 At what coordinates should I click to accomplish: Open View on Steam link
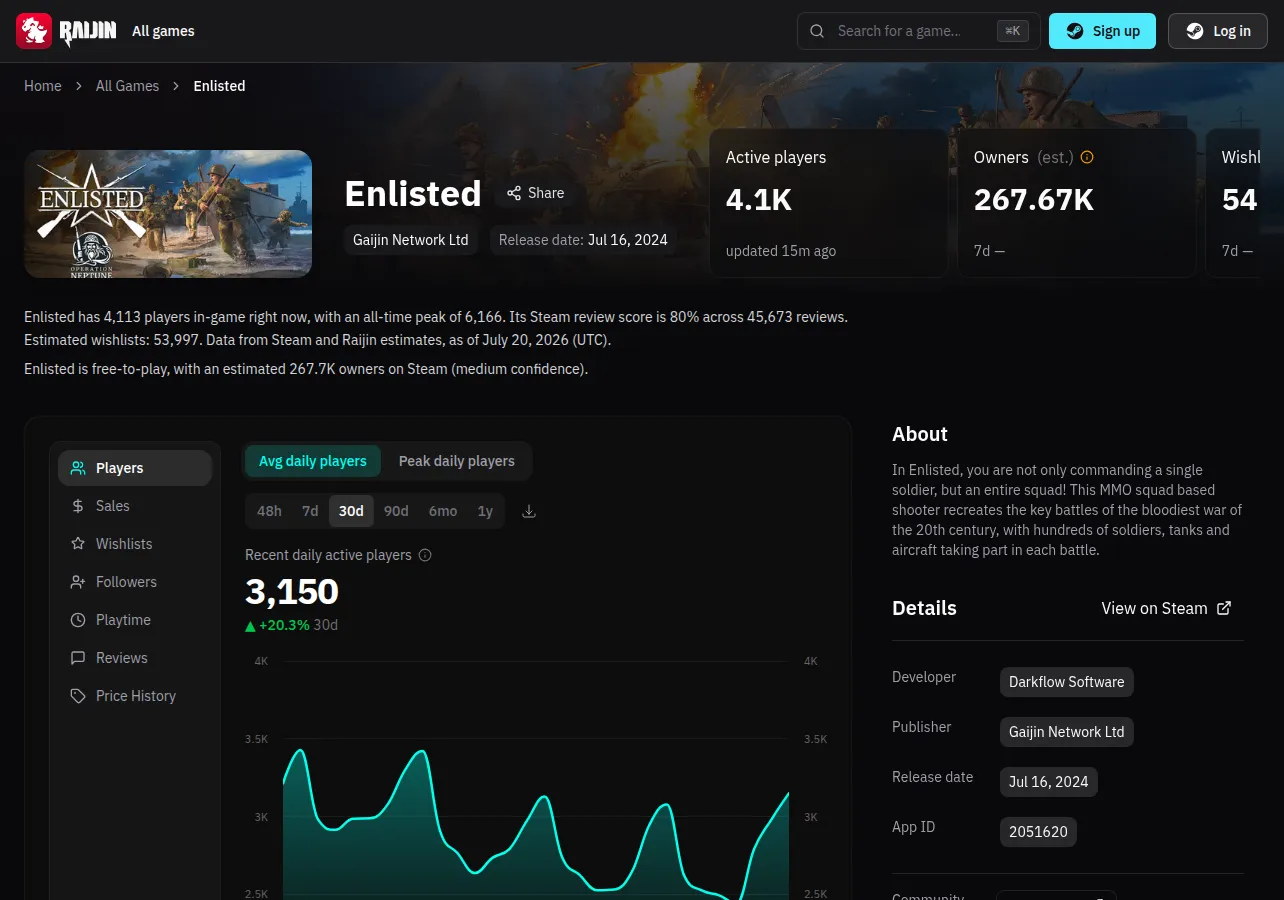(1166, 608)
